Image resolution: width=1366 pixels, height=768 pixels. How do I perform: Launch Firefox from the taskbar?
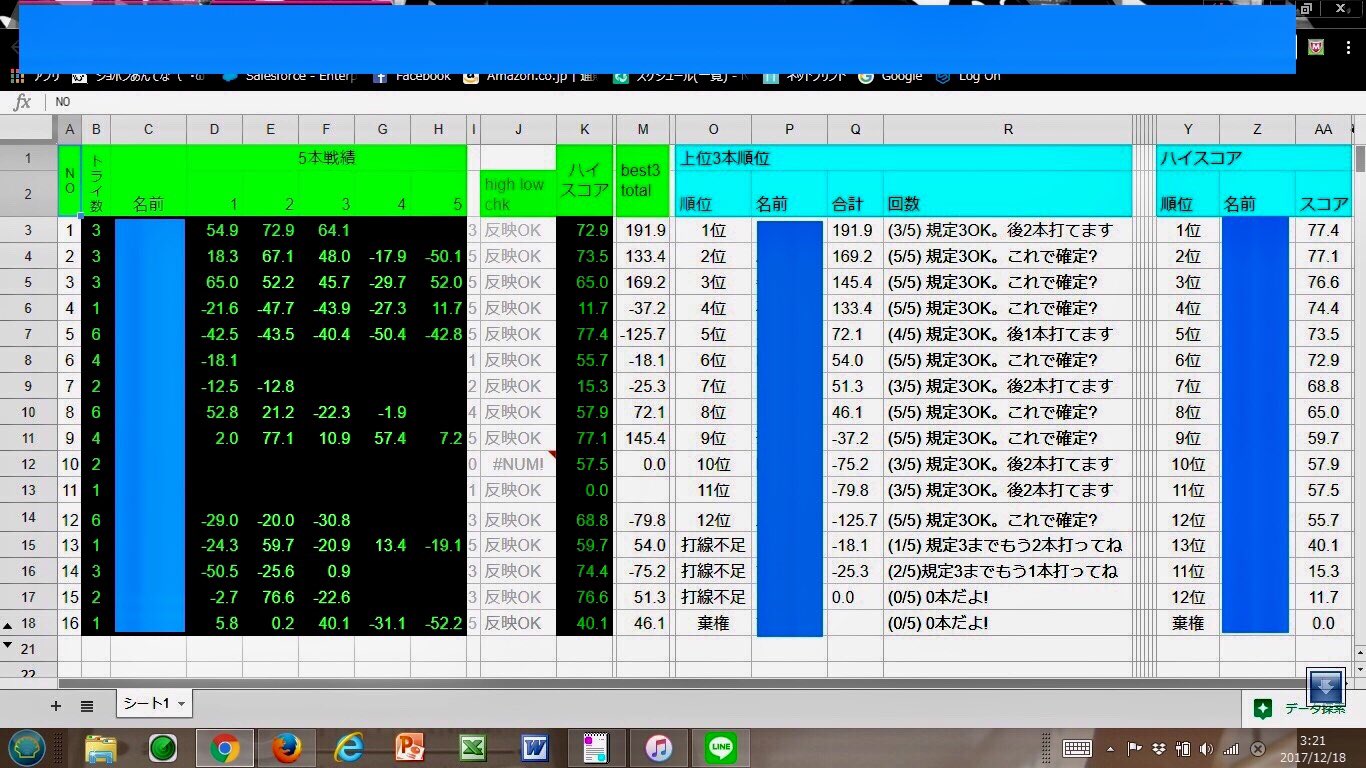tap(286, 747)
